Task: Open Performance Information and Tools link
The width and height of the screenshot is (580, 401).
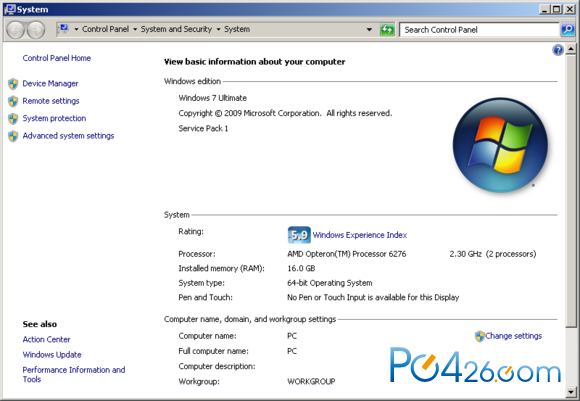Action: (x=74, y=374)
